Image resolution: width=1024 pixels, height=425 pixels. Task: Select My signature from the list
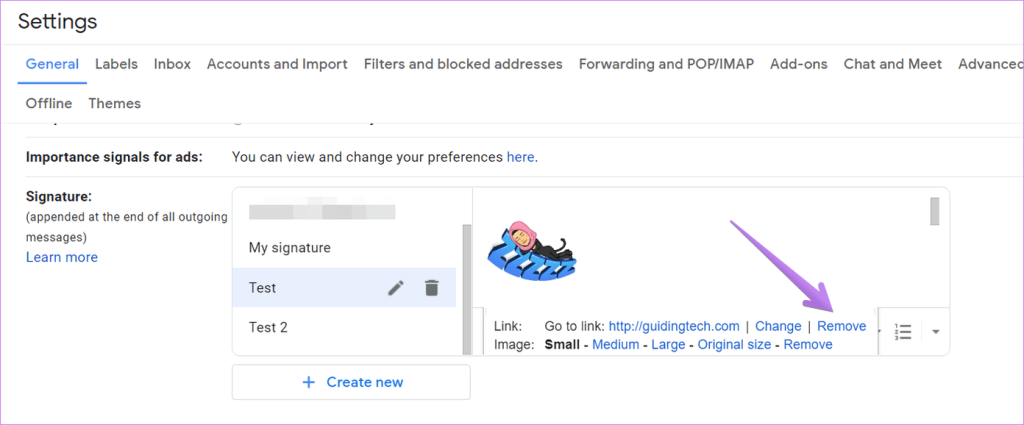click(289, 247)
